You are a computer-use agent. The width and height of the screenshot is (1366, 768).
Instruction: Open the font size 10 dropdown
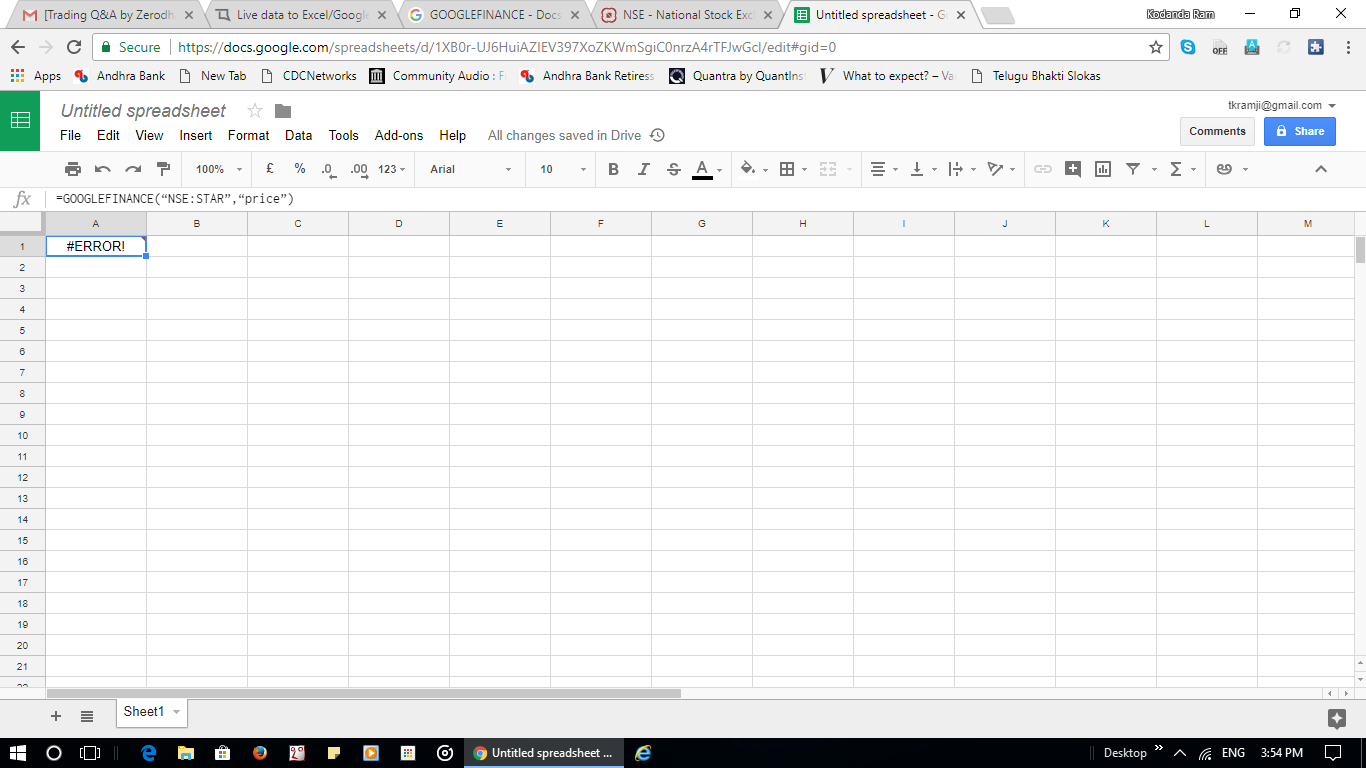[562, 169]
